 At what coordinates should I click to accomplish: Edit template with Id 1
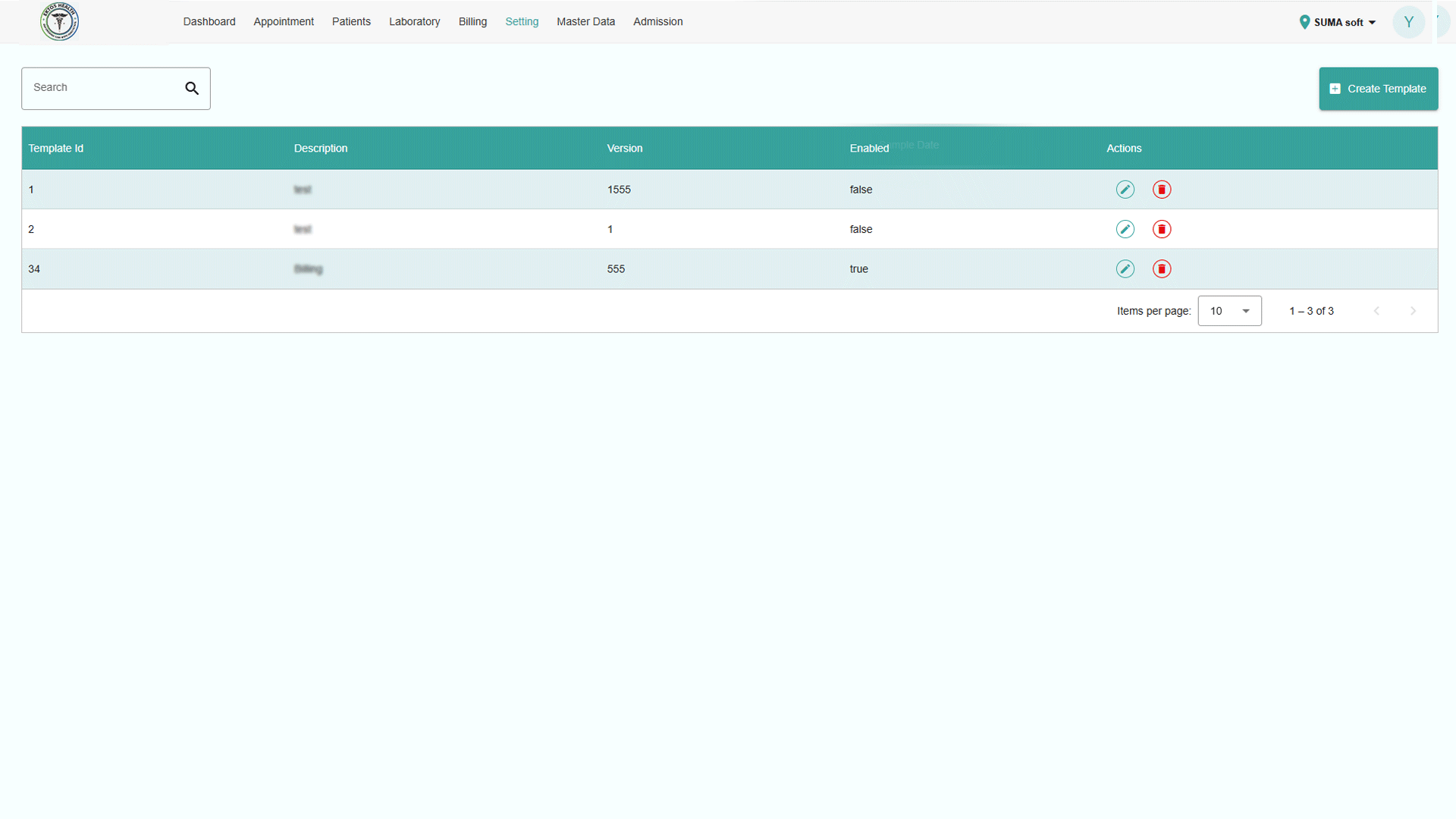click(1125, 190)
